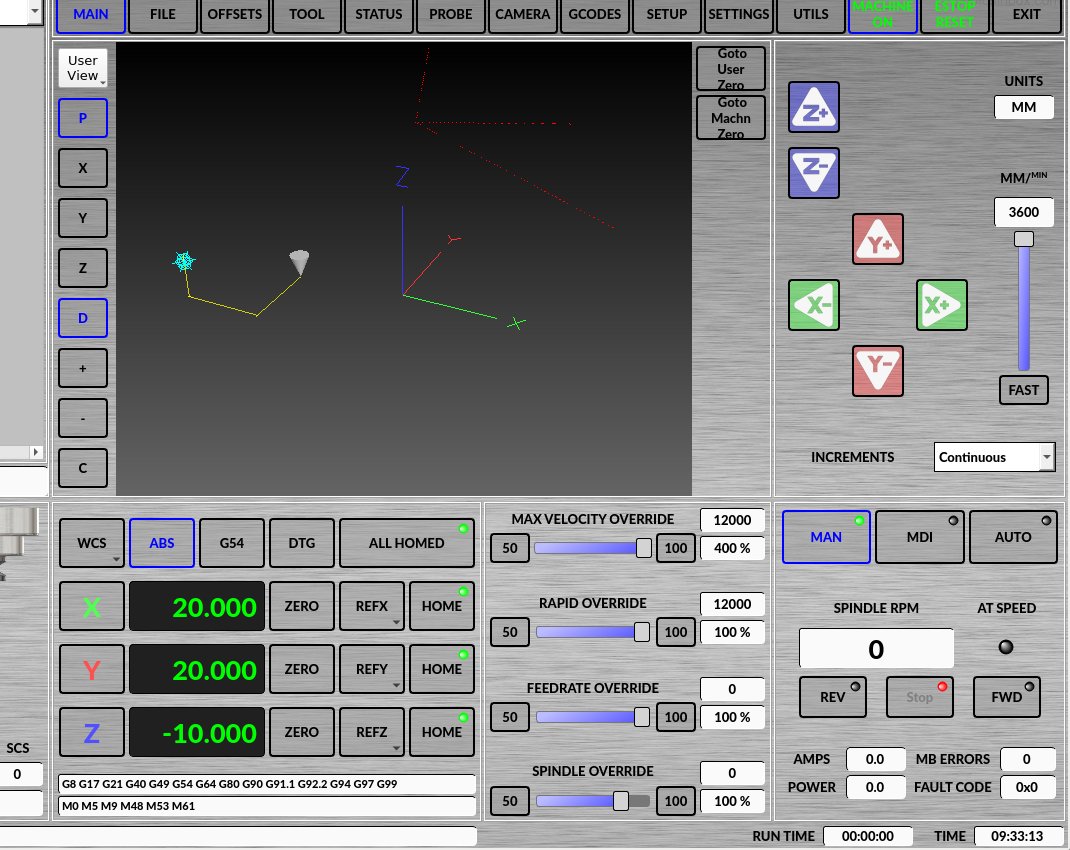Image resolution: width=1070 pixels, height=850 pixels.
Task: Open the MAIN tab
Action: coord(91,15)
